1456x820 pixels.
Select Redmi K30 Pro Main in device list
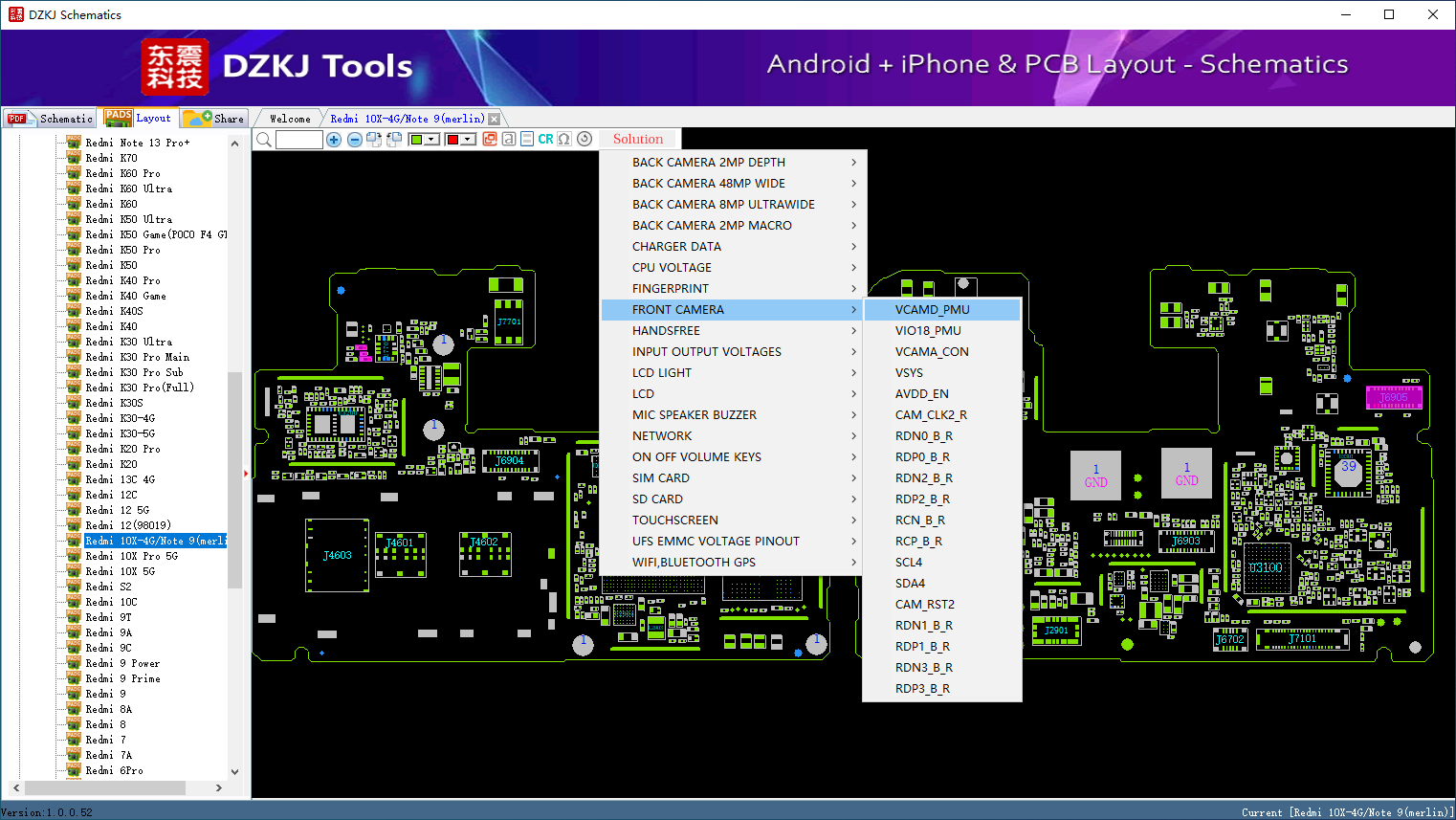(x=138, y=357)
